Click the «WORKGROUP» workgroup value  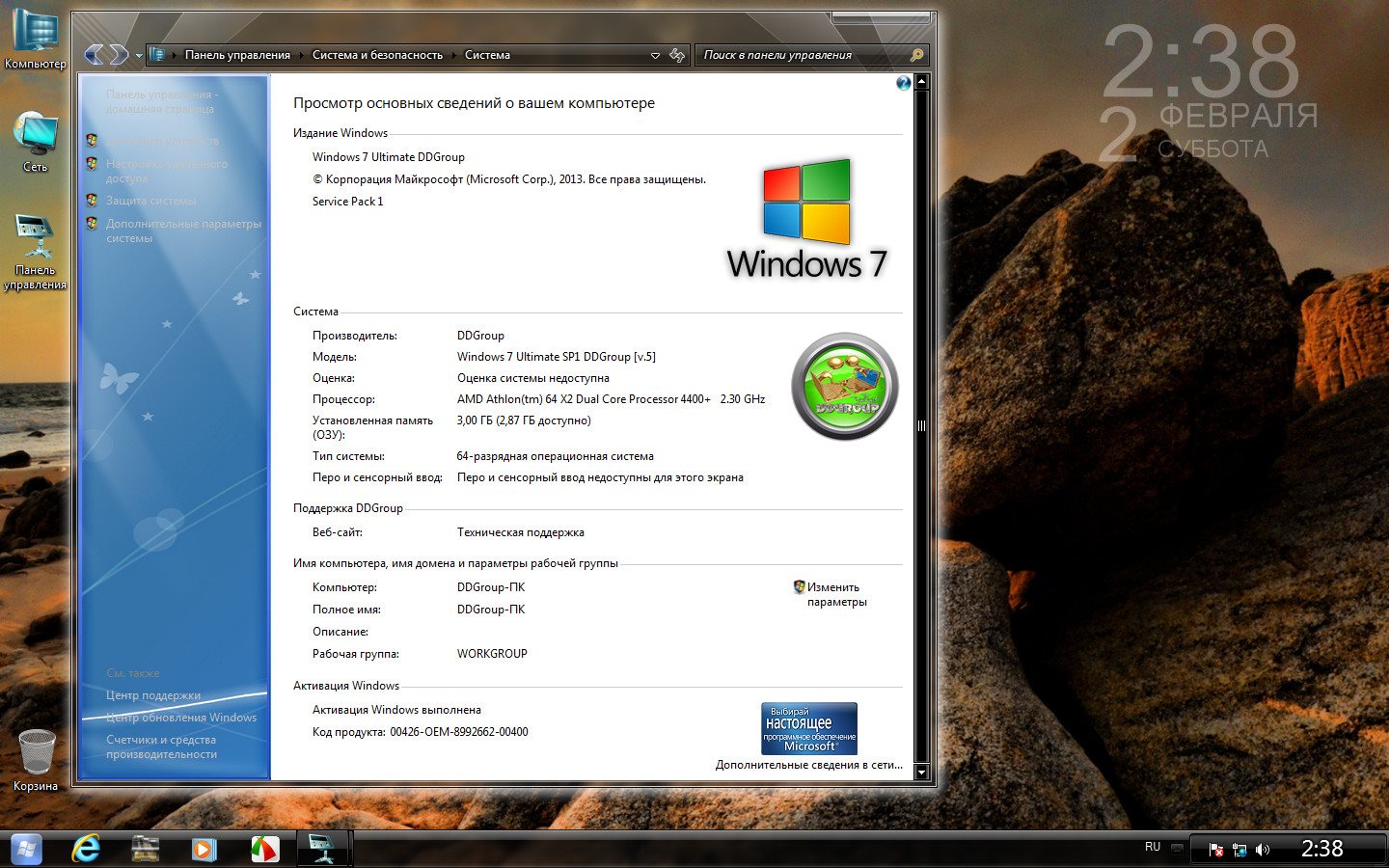(492, 654)
